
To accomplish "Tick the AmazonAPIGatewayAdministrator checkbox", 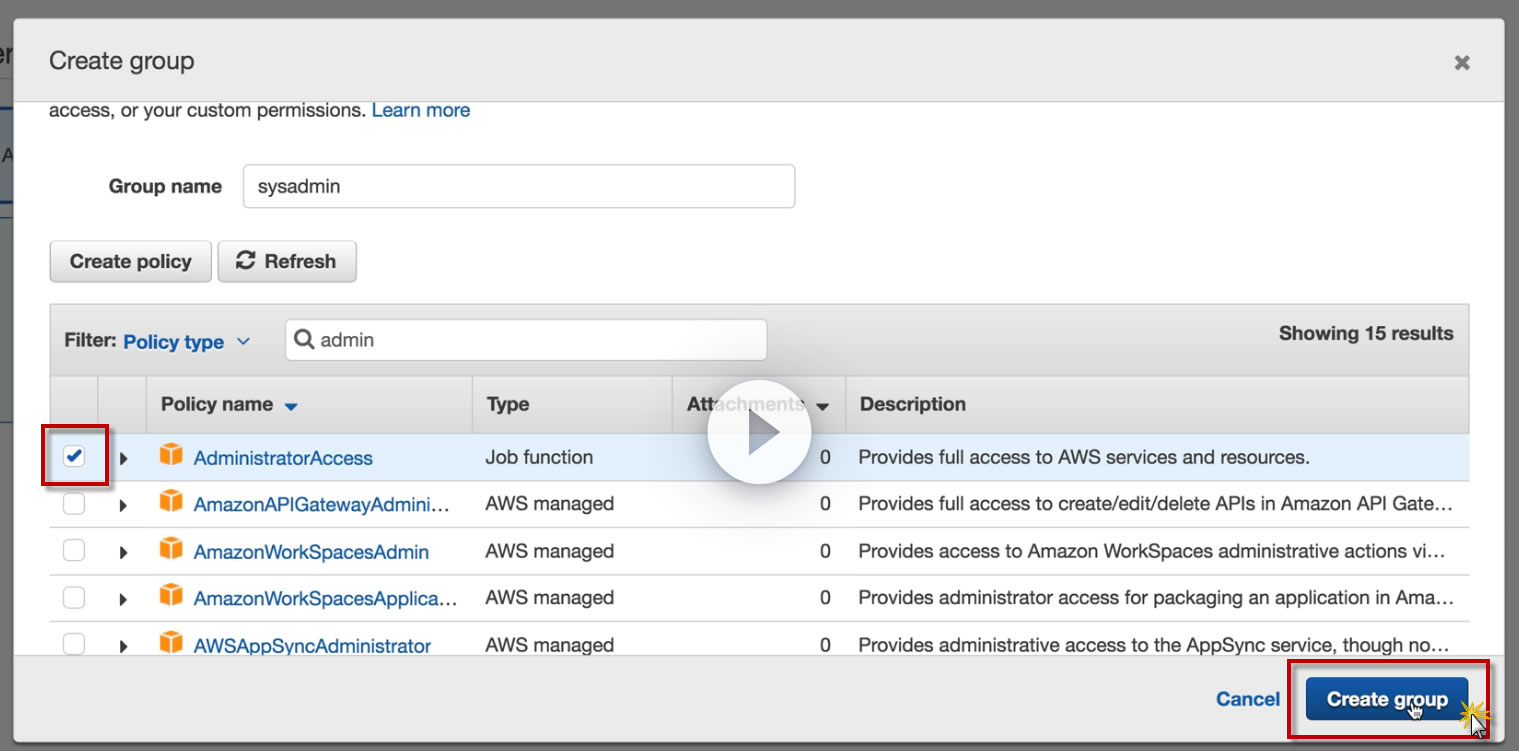I will pos(74,504).
